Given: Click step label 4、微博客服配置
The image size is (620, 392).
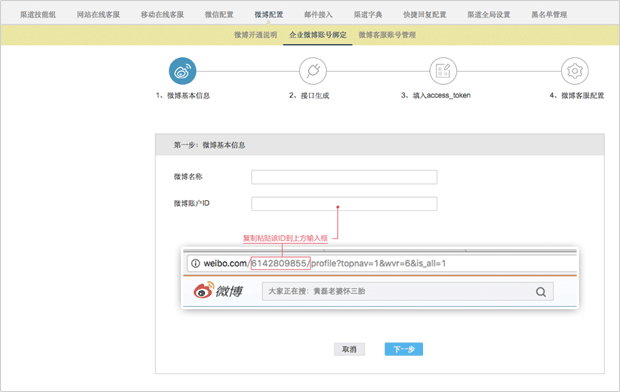Looking at the screenshot, I should [x=577, y=95].
